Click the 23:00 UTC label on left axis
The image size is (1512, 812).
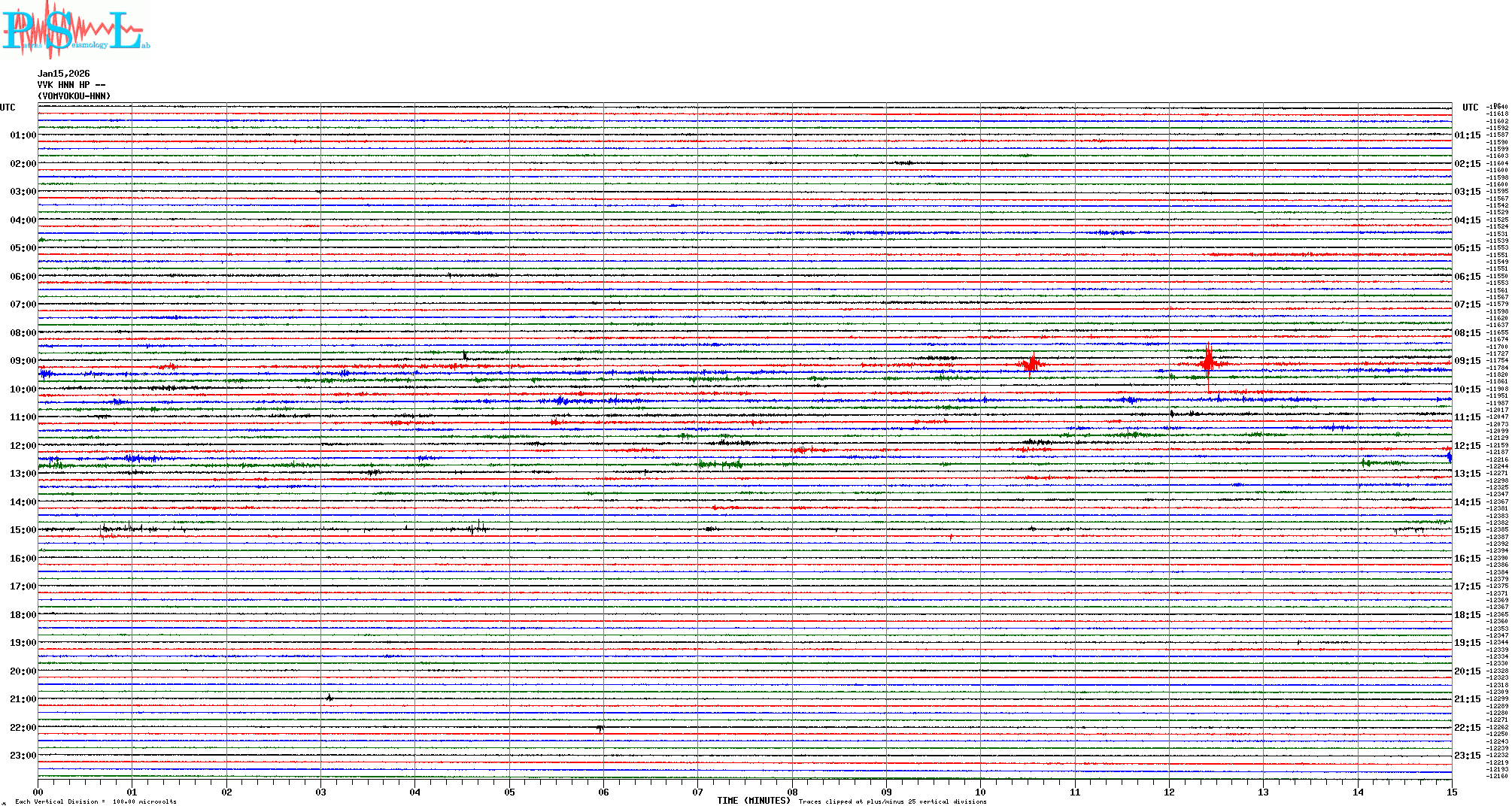pos(23,756)
